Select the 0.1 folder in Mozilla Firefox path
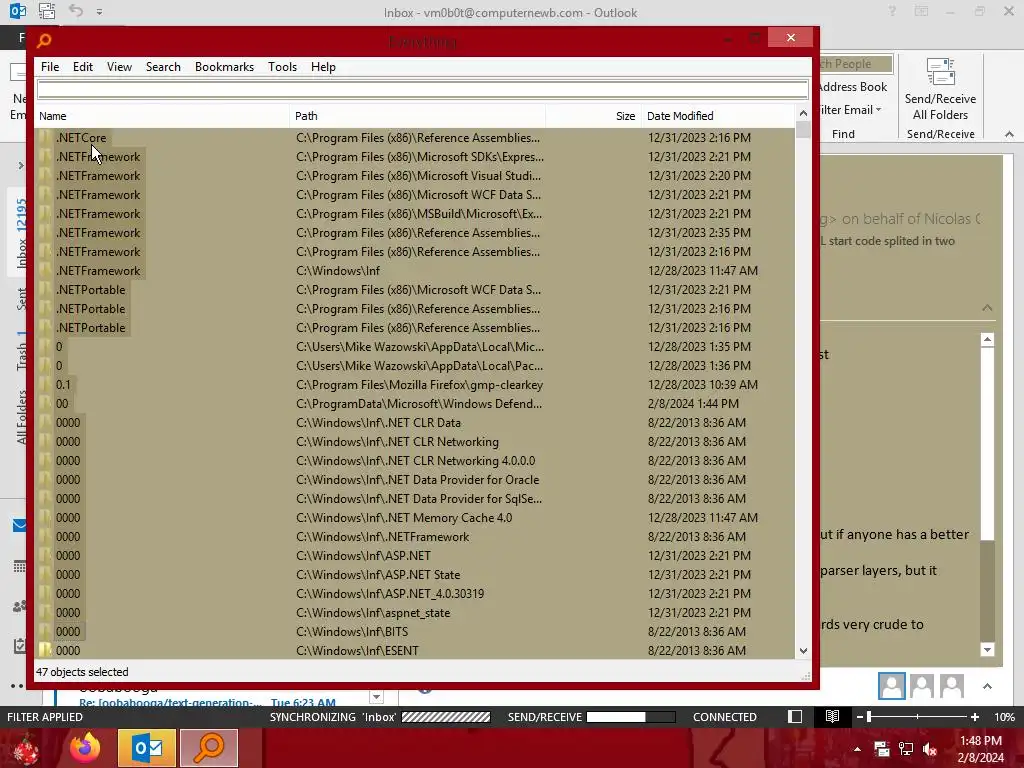 tap(415, 385)
